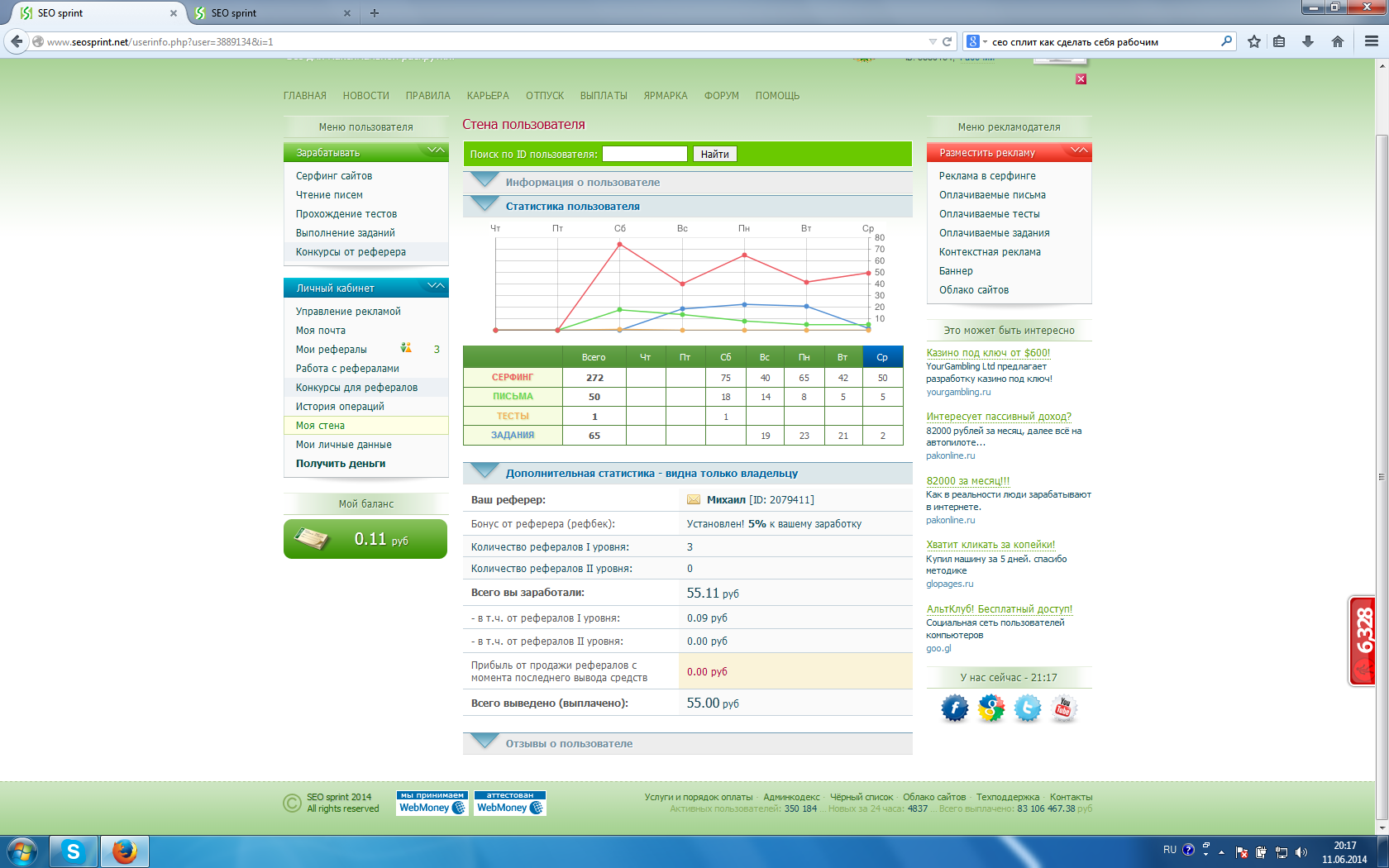Open a new browser tab

[x=375, y=13]
